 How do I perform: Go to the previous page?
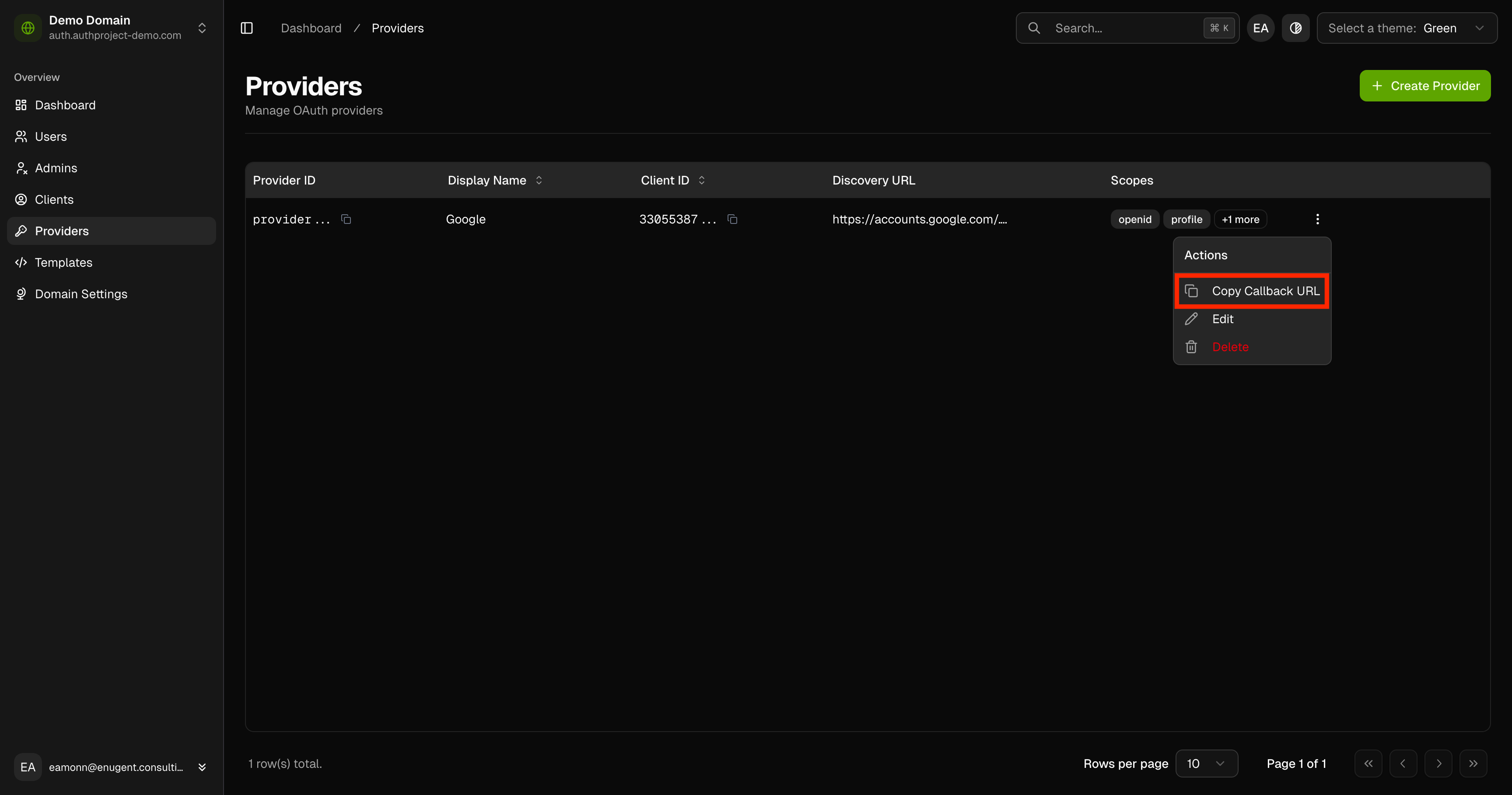coord(1403,764)
